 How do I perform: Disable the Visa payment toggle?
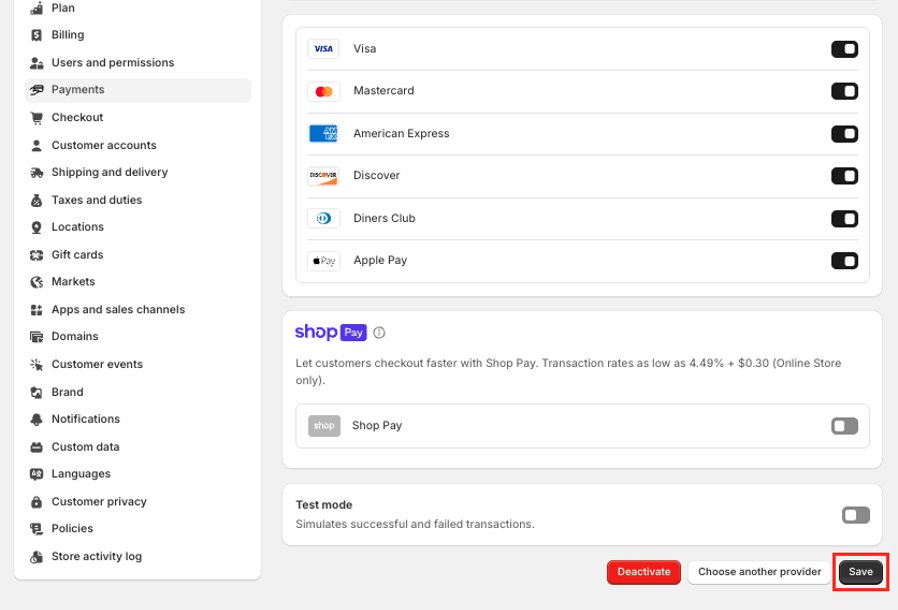coord(844,49)
